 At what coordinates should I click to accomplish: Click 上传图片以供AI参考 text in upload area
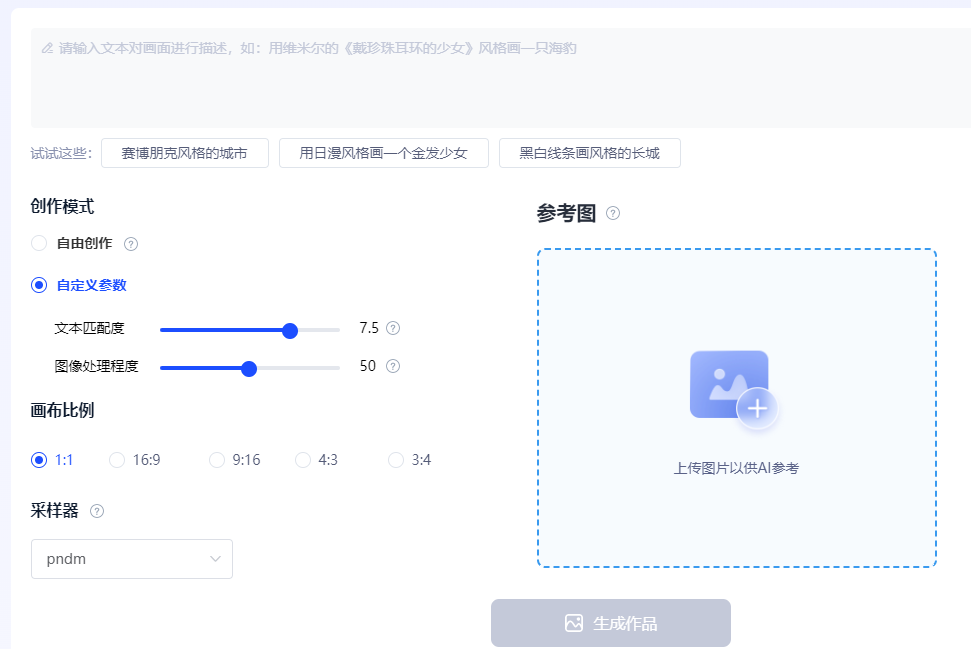[736, 468]
